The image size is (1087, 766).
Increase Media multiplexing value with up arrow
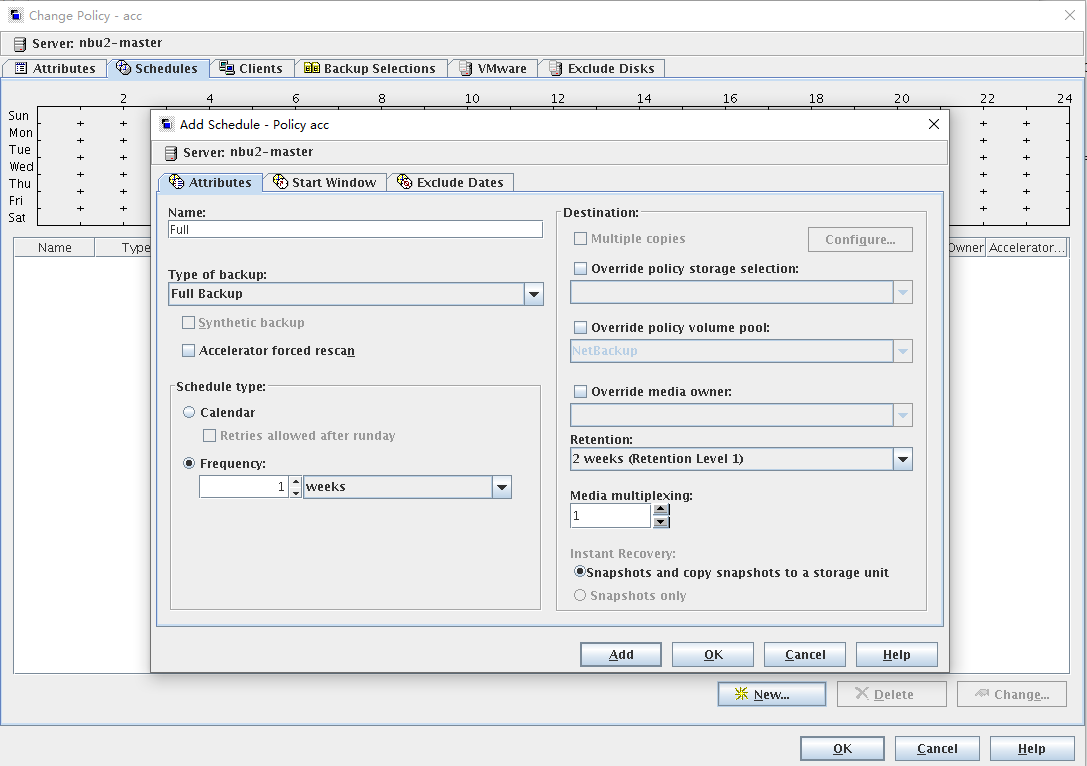coord(660,510)
